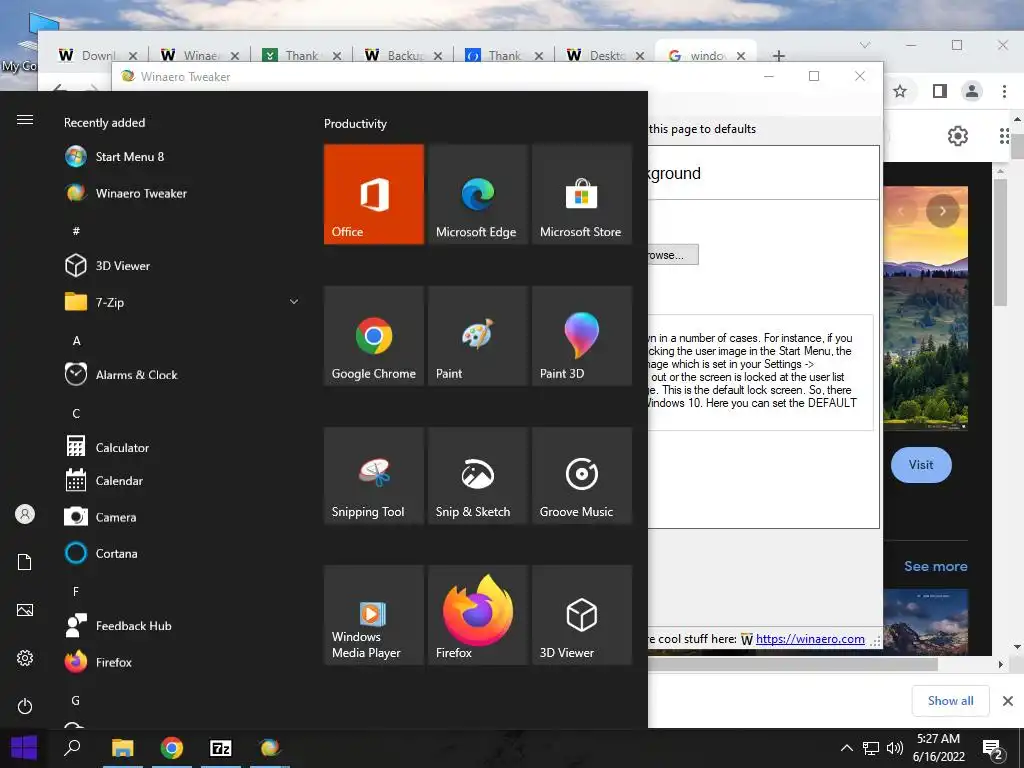Show hidden system tray icons
Viewport: 1024px width, 768px height.
[x=846, y=748]
